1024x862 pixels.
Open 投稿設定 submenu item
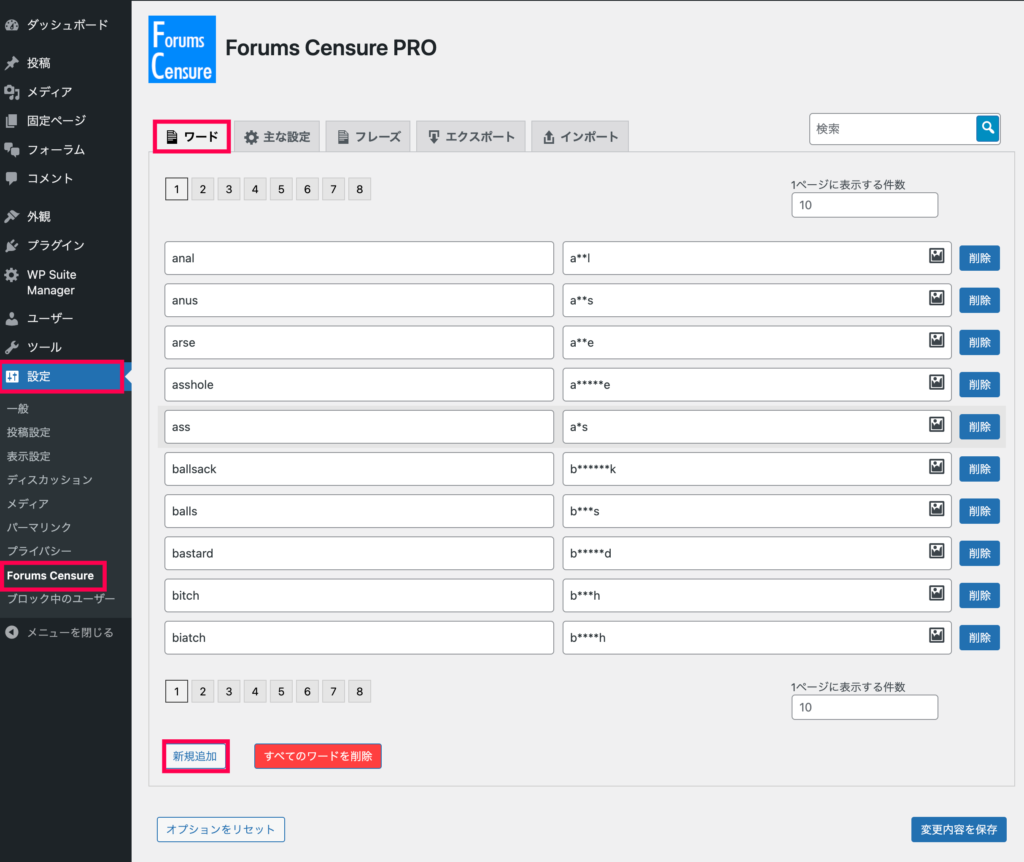(28, 432)
